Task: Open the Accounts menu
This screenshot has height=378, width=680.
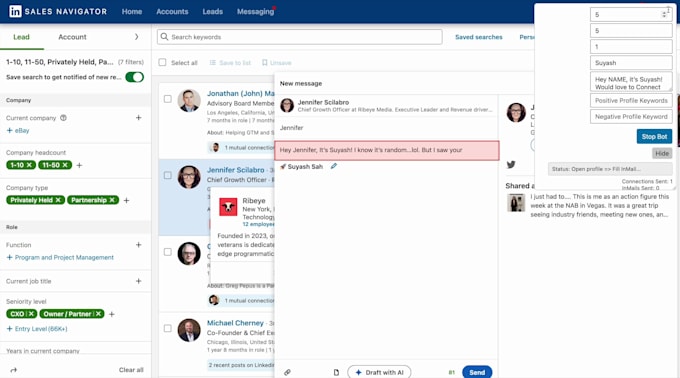Action: [172, 12]
